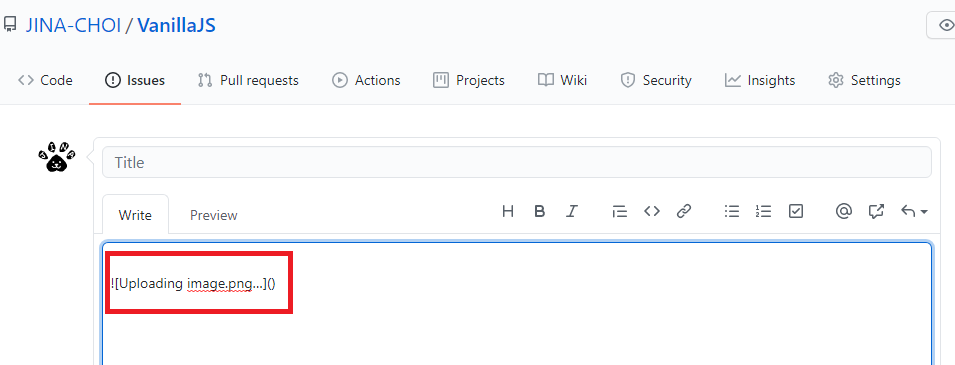The width and height of the screenshot is (955, 365).
Task: Open the VanillaJS repository link
Action: click(x=176, y=26)
